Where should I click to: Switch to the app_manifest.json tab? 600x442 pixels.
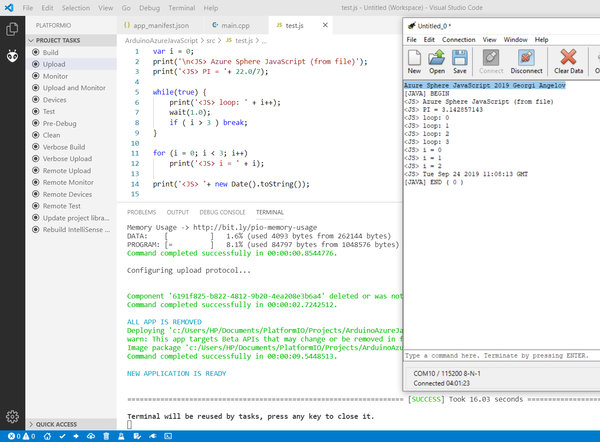[x=161, y=26]
